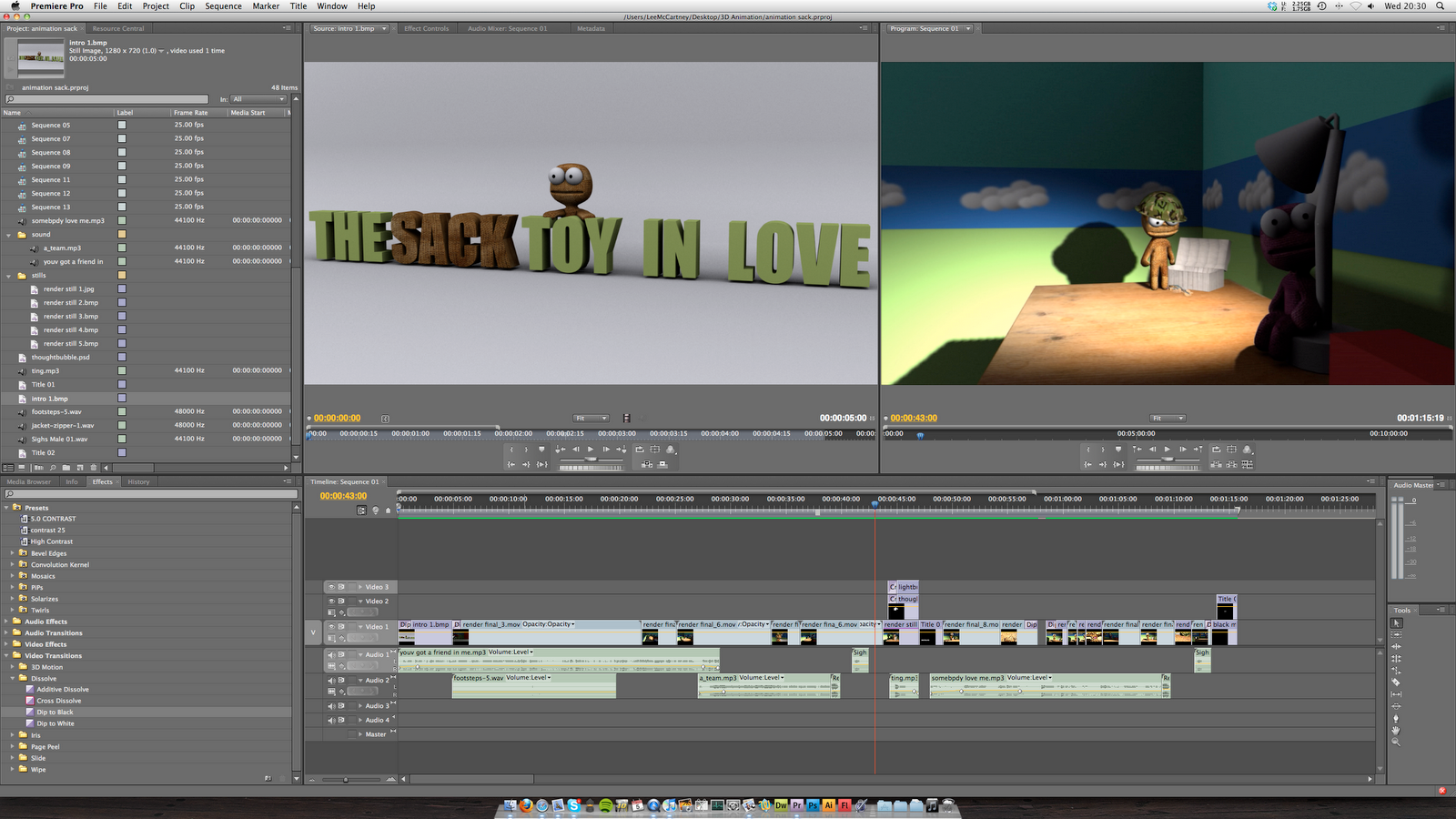This screenshot has width=1456, height=819.
Task: Select the Razor tool in the Tools panel
Action: click(x=1397, y=682)
